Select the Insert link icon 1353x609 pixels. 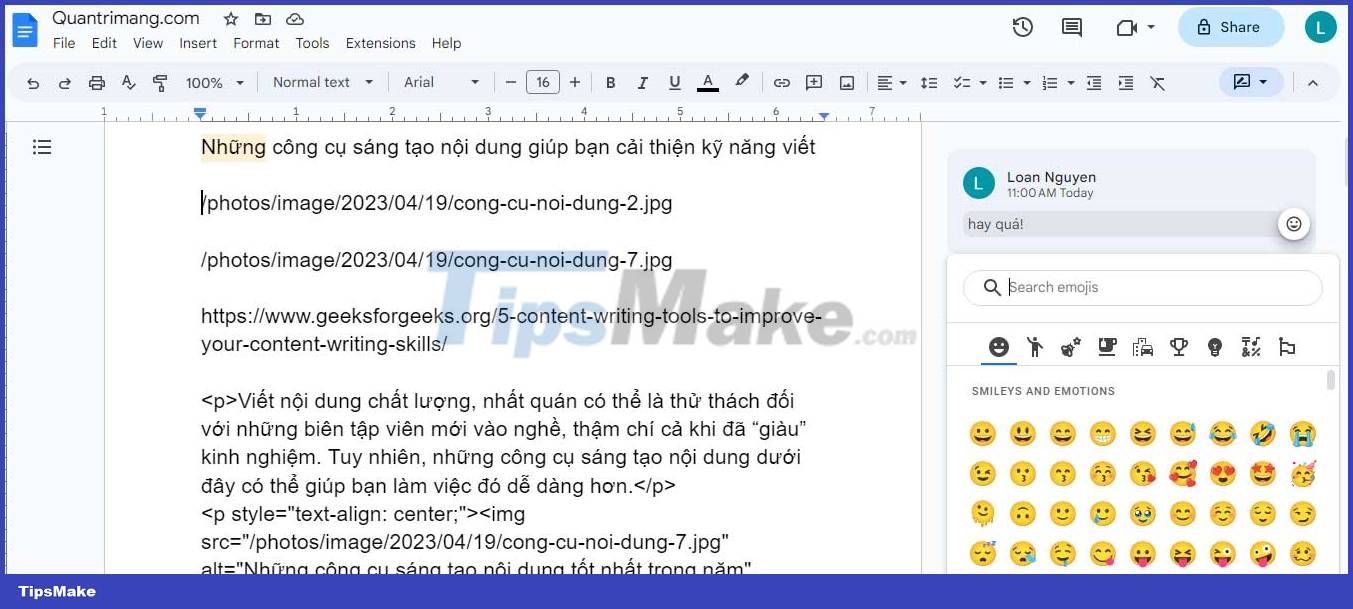click(782, 82)
